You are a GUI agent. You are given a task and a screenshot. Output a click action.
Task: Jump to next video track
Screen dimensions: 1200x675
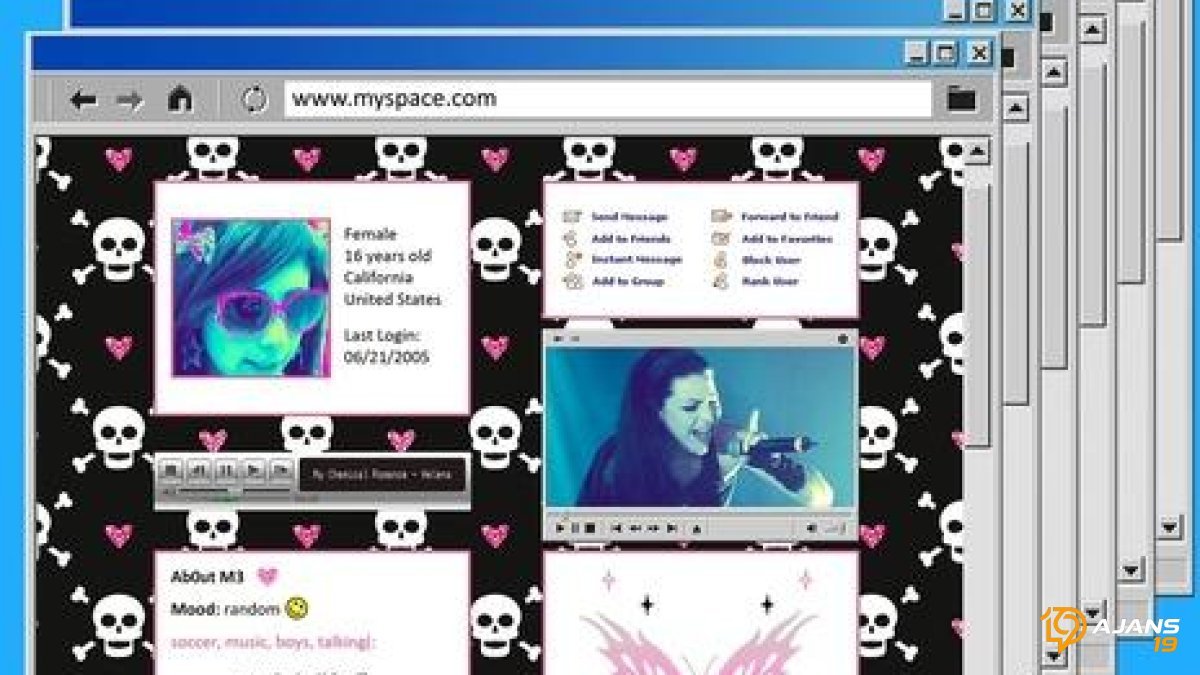672,527
